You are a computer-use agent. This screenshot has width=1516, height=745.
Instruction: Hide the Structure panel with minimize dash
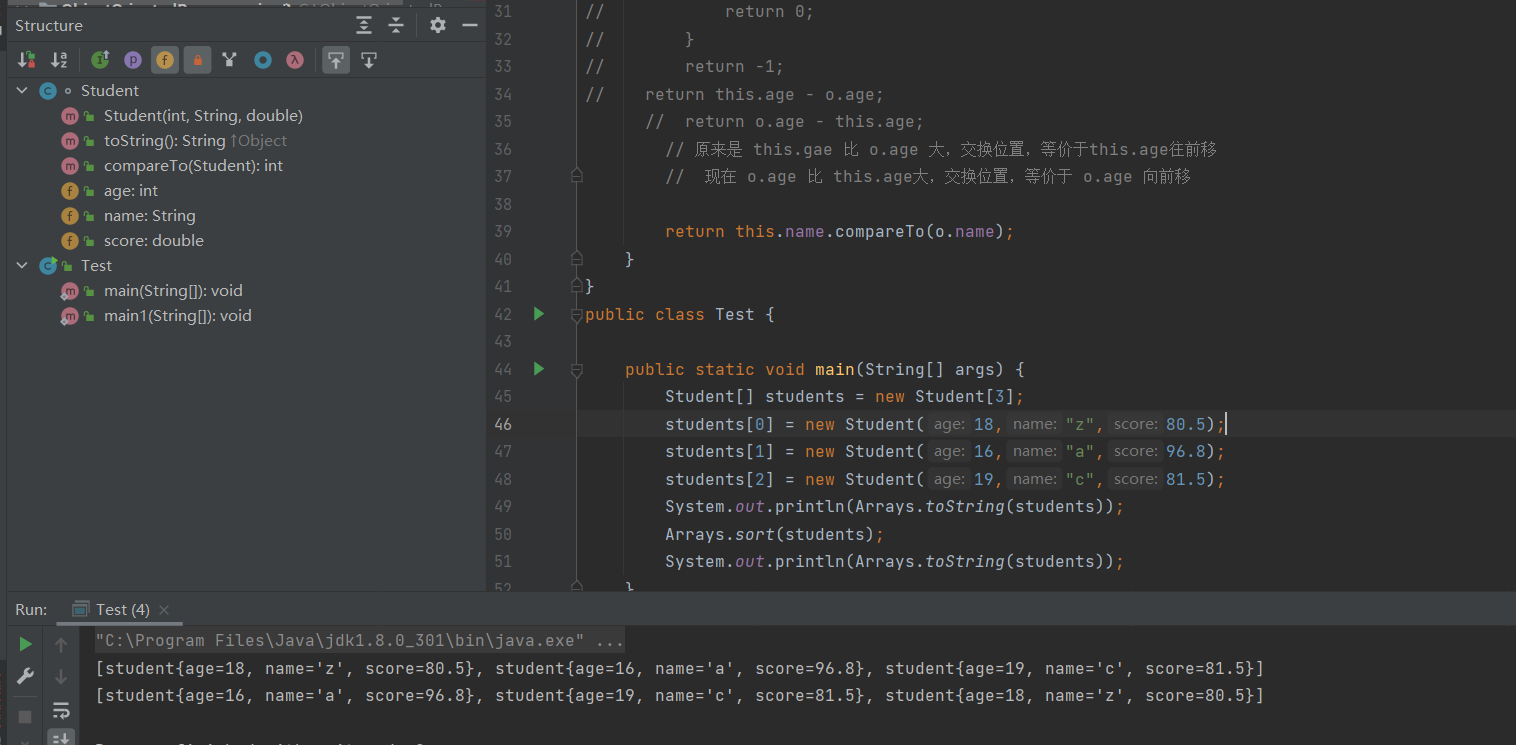(x=469, y=25)
